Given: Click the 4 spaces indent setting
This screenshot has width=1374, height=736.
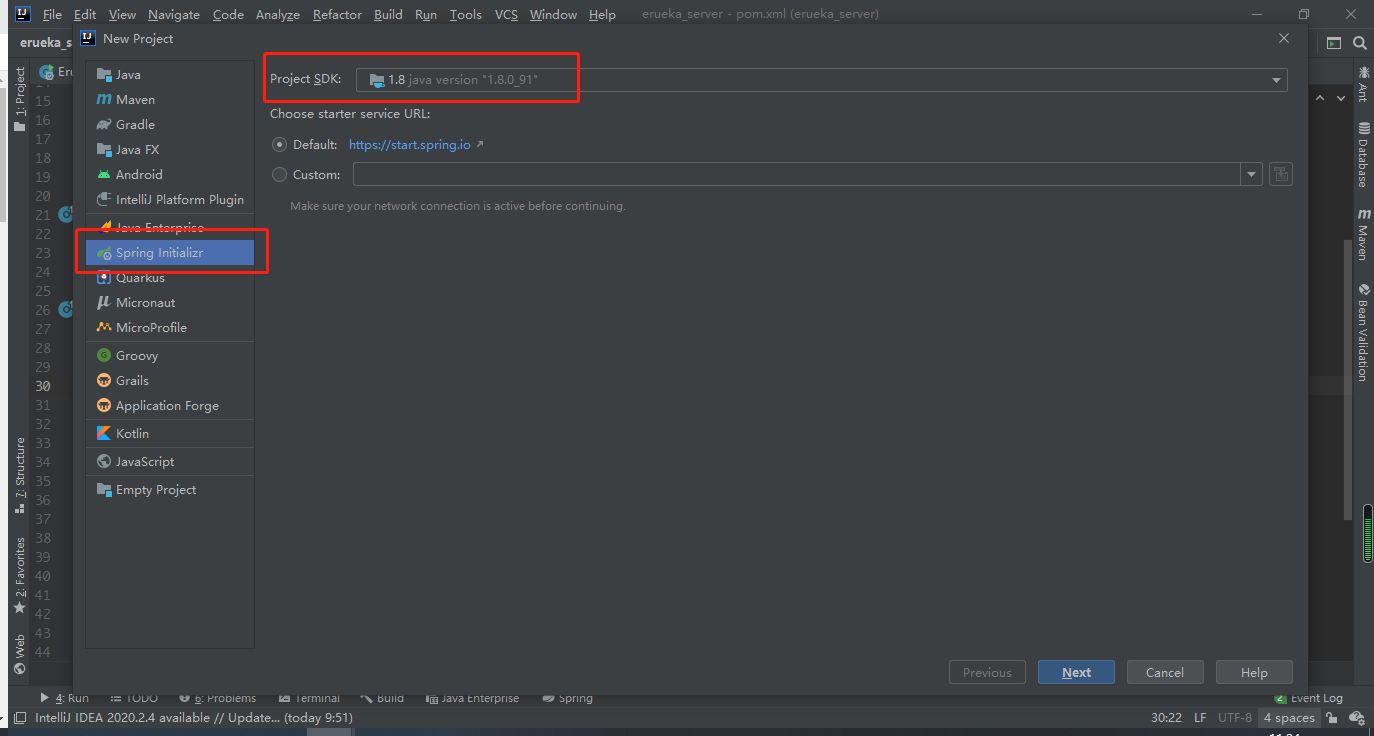Looking at the screenshot, I should pos(1288,717).
